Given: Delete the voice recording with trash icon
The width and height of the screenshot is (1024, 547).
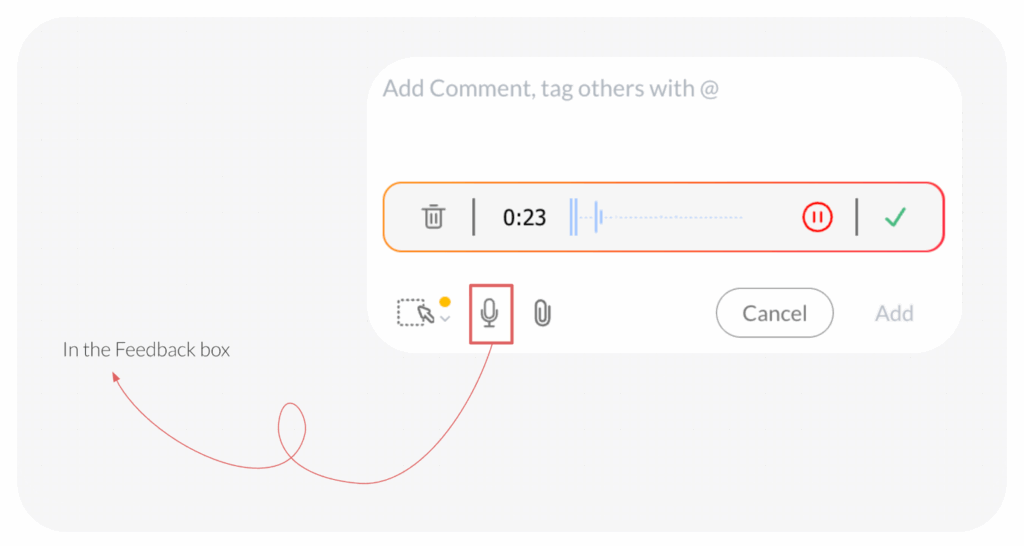Looking at the screenshot, I should click(x=433, y=216).
